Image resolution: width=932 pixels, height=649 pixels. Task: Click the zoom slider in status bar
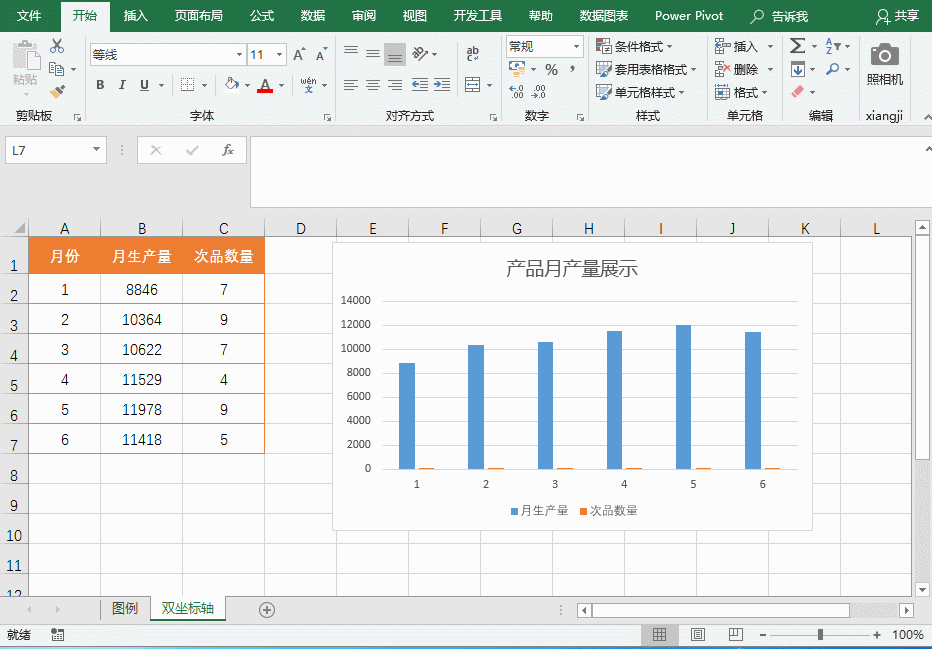(x=820, y=635)
